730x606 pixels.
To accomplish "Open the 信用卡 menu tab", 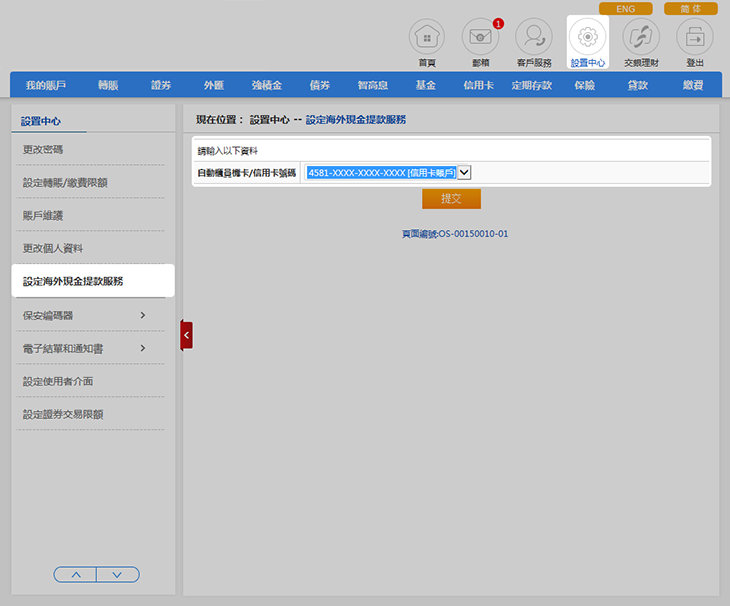I will [x=478, y=85].
